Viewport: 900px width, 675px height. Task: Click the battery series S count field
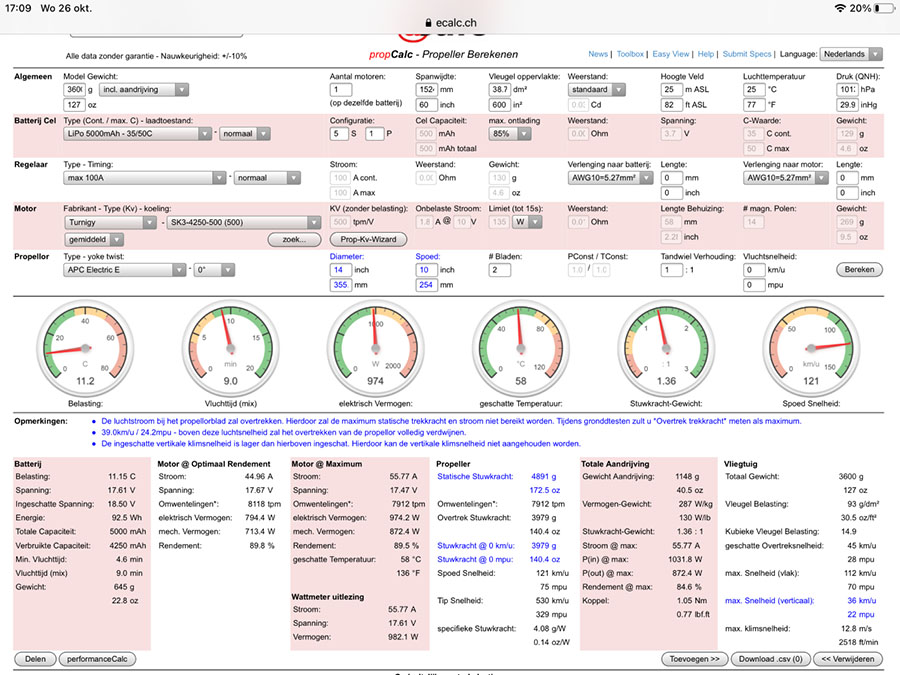[339, 134]
